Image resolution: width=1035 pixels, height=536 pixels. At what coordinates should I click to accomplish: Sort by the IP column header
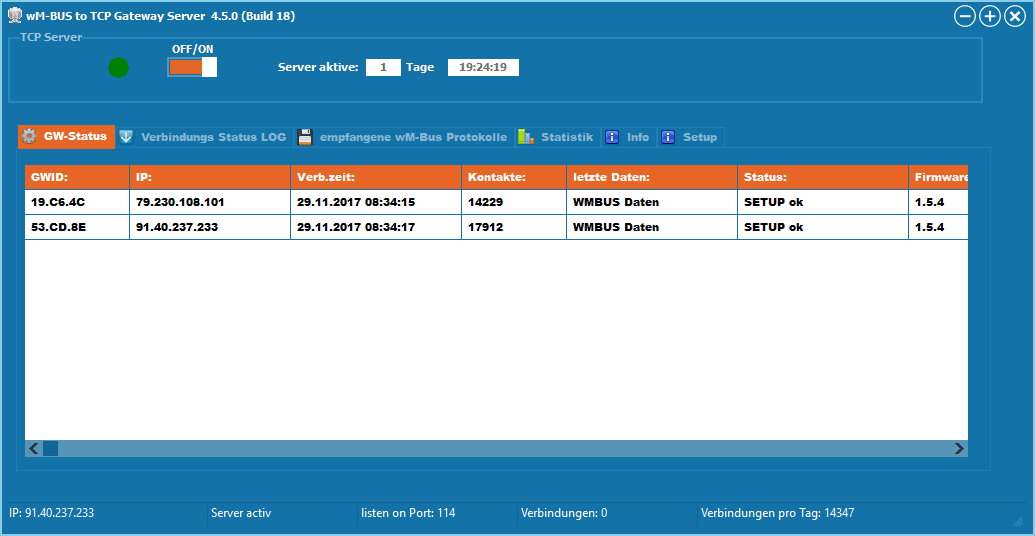(210, 177)
